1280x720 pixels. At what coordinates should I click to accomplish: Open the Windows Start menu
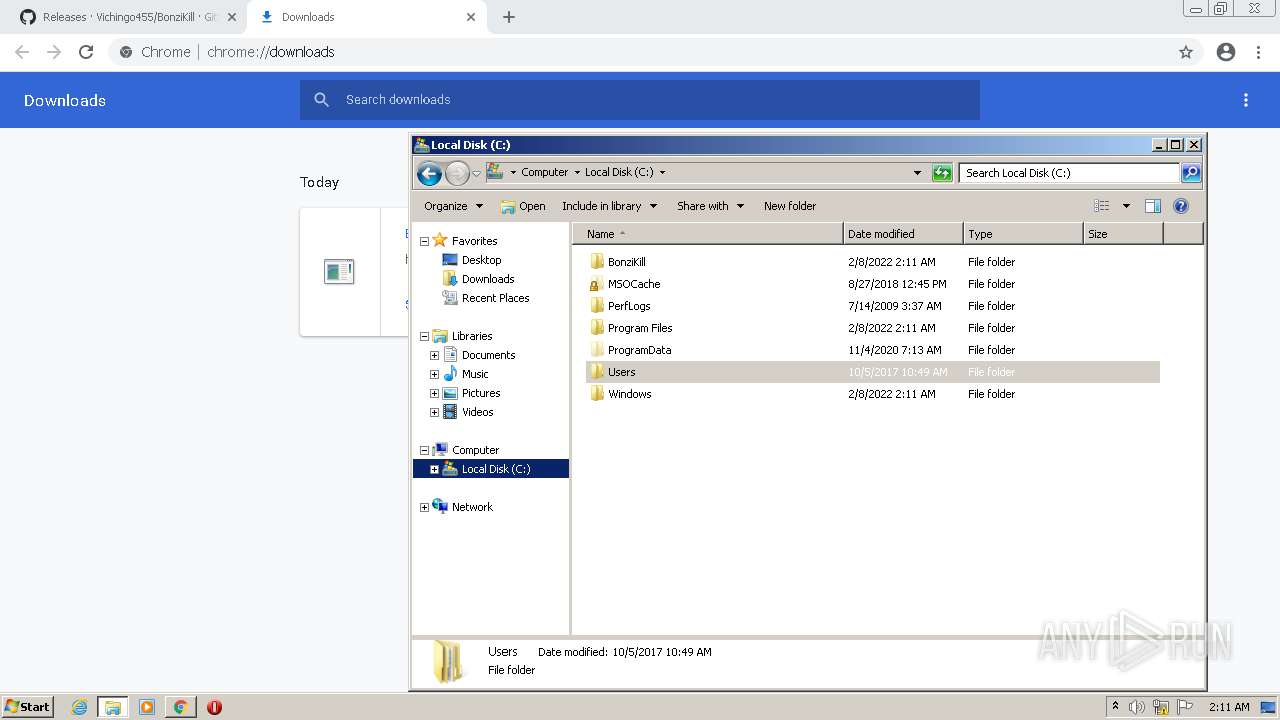pyautogui.click(x=27, y=706)
